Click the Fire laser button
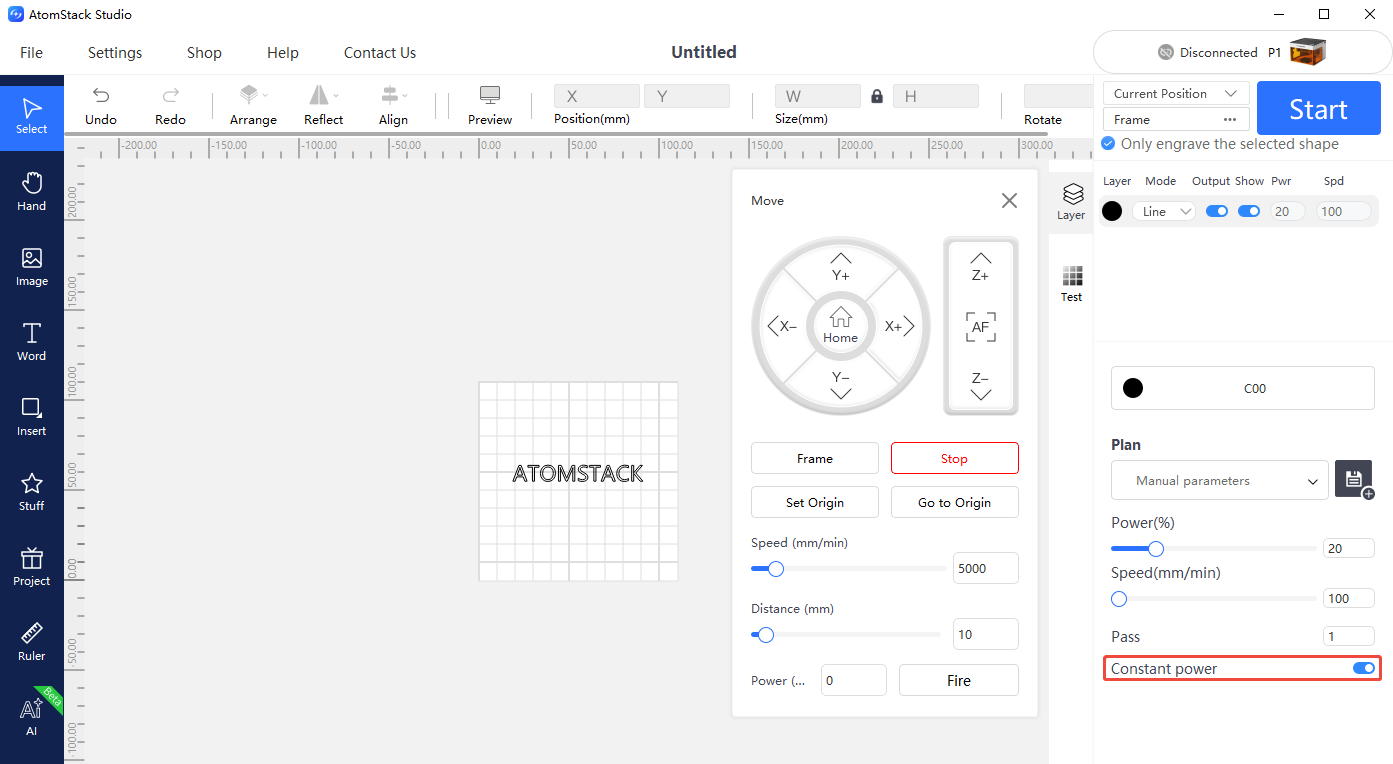 (959, 680)
